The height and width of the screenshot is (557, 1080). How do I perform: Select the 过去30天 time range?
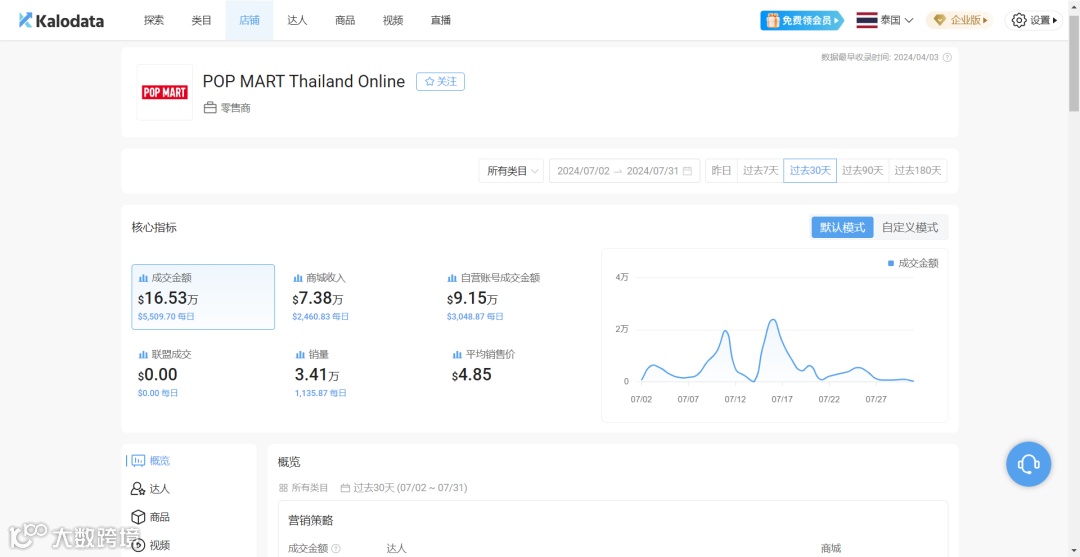pos(810,171)
